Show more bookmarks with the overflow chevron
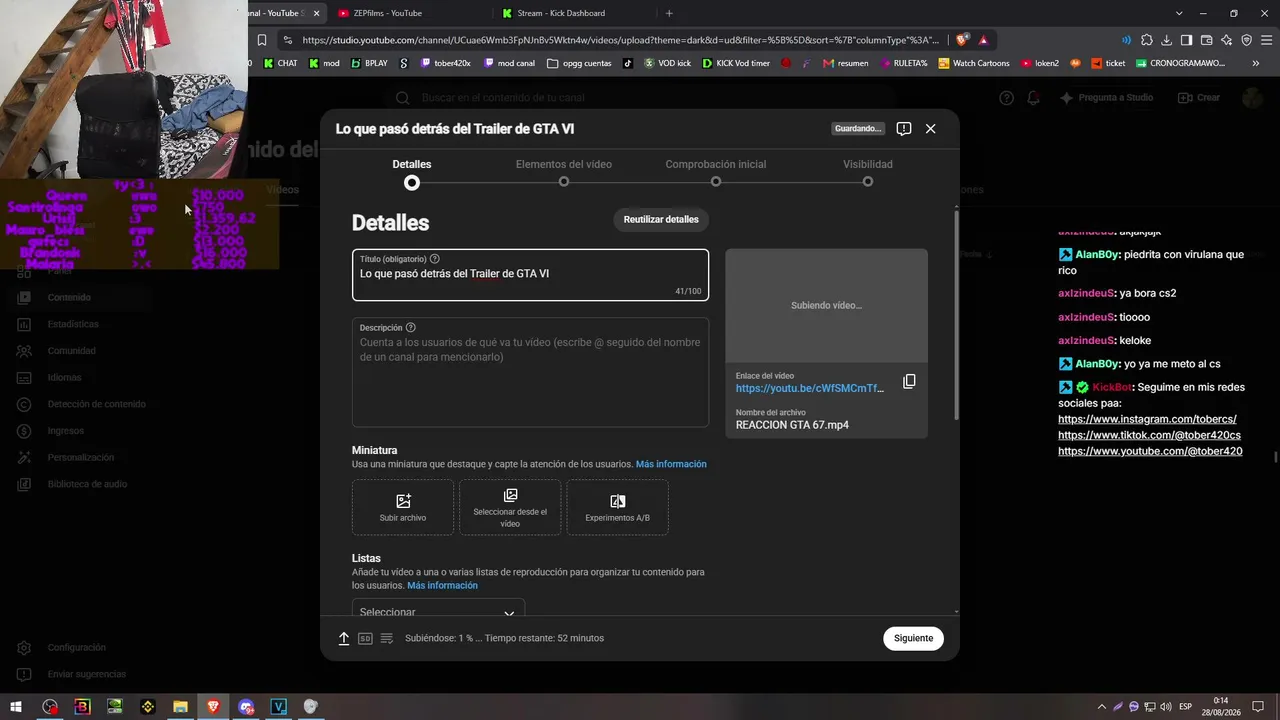Image resolution: width=1280 pixels, height=720 pixels. (x=1255, y=63)
